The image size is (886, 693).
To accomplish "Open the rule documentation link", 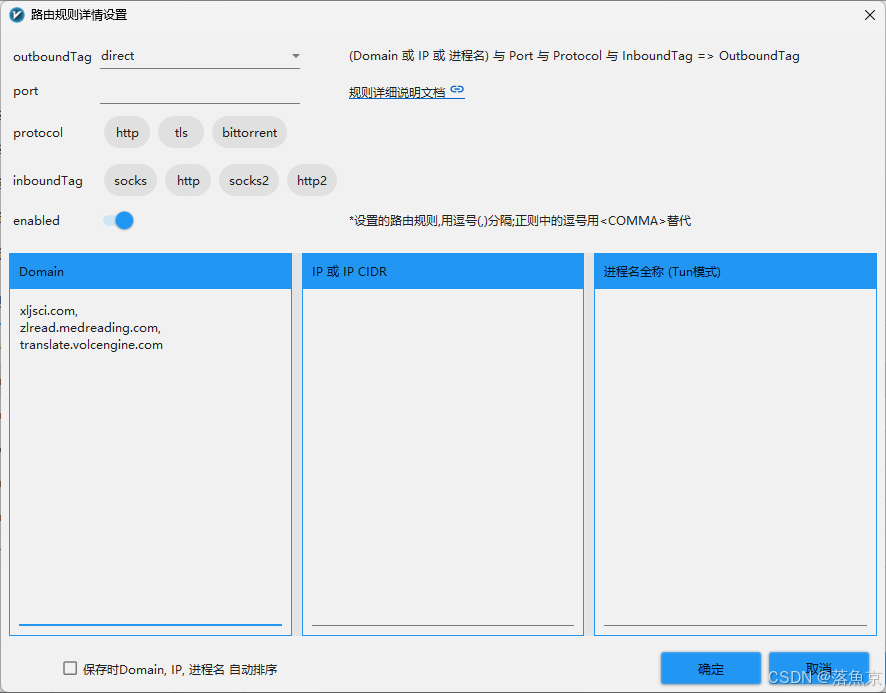I will [x=406, y=92].
